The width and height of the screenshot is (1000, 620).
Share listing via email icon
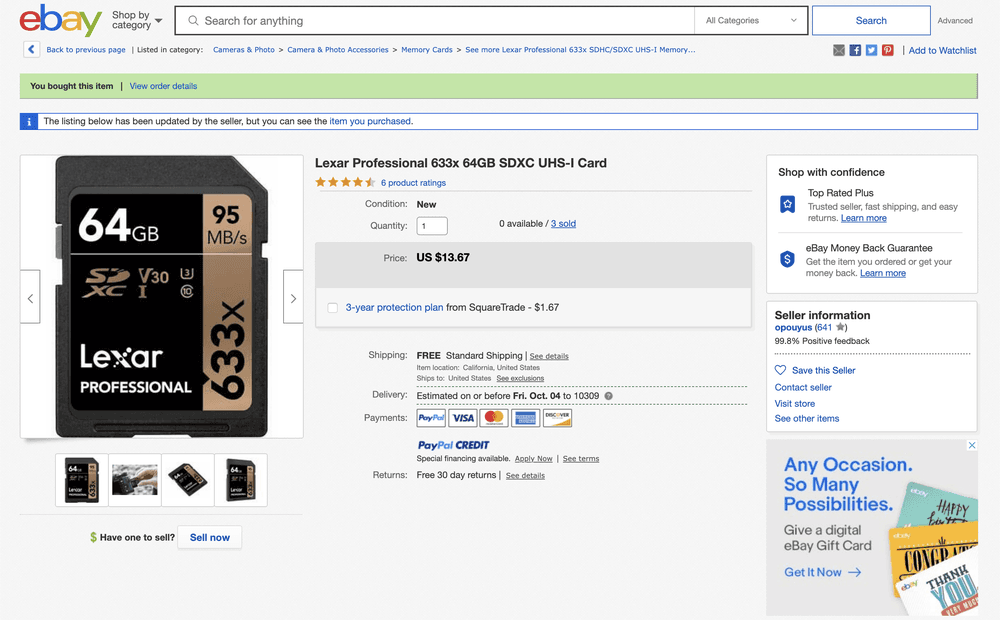pos(839,50)
